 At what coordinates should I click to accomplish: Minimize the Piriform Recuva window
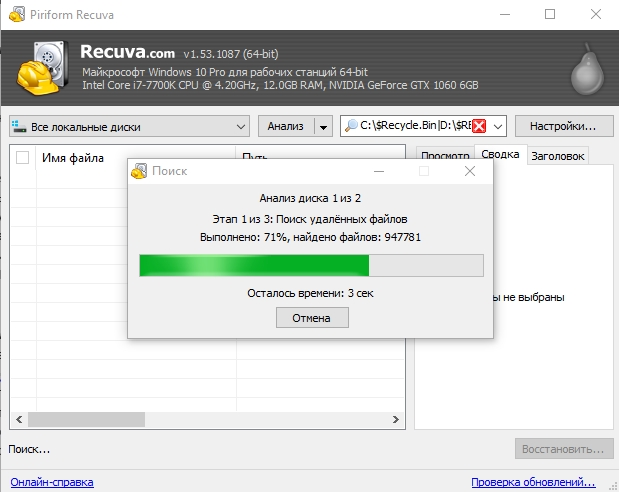click(505, 15)
